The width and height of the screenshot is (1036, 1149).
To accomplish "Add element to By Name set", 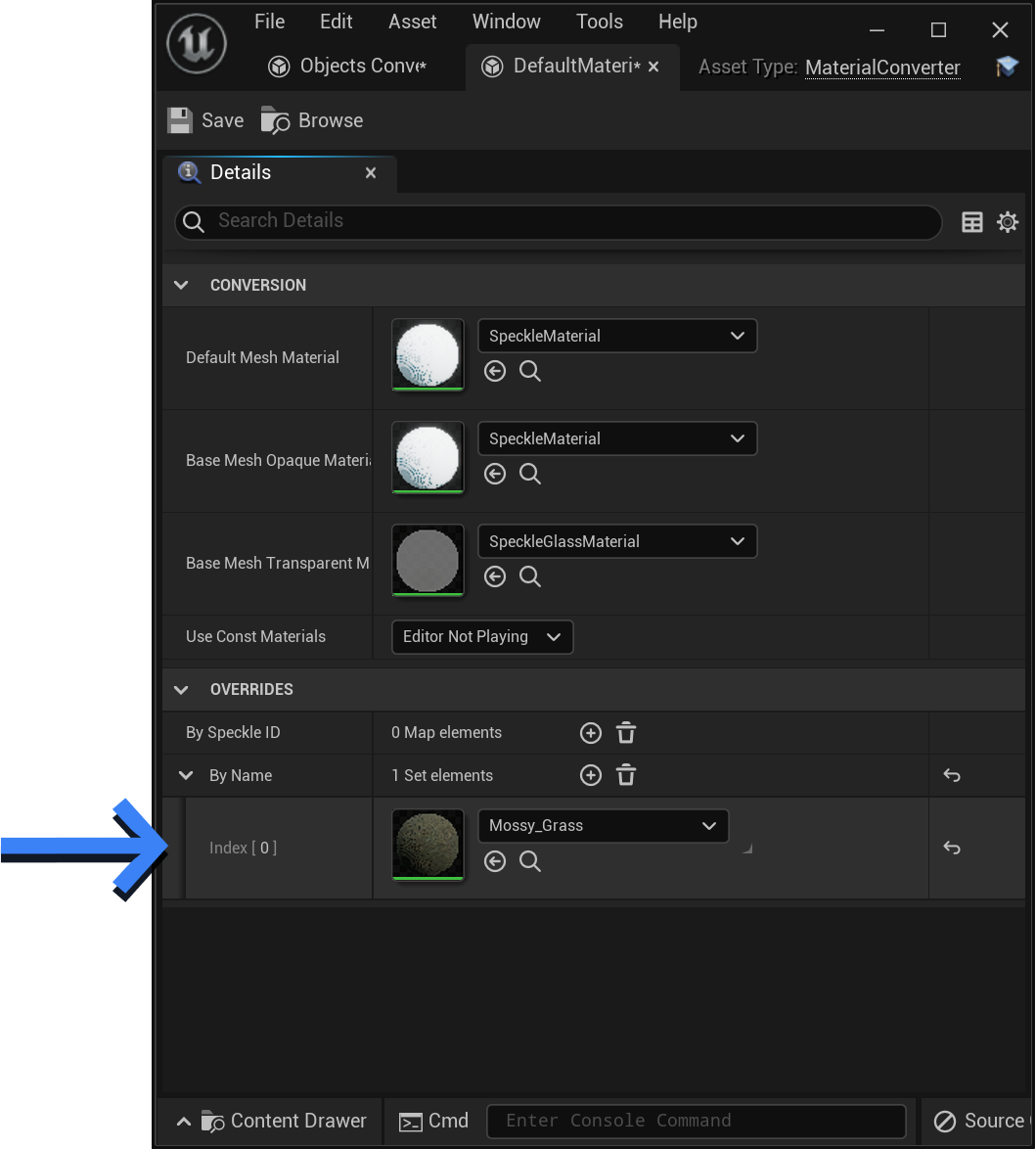I will pos(591,775).
